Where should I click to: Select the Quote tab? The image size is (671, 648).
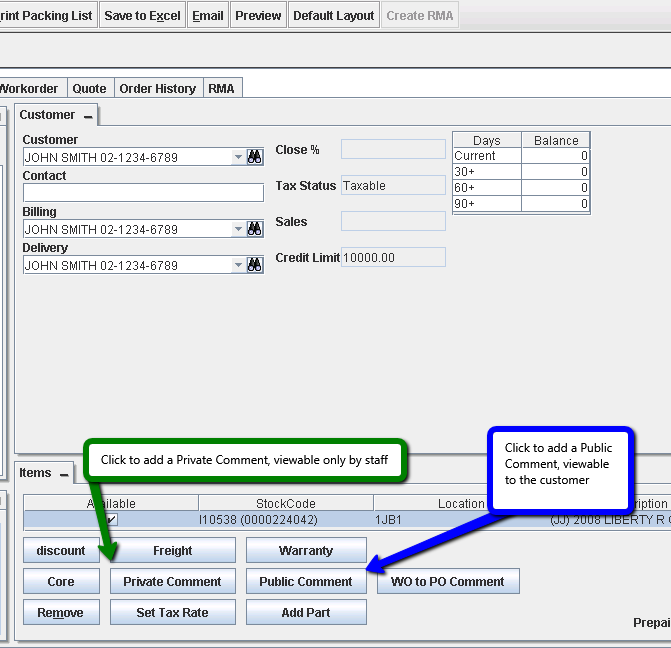tap(90, 89)
